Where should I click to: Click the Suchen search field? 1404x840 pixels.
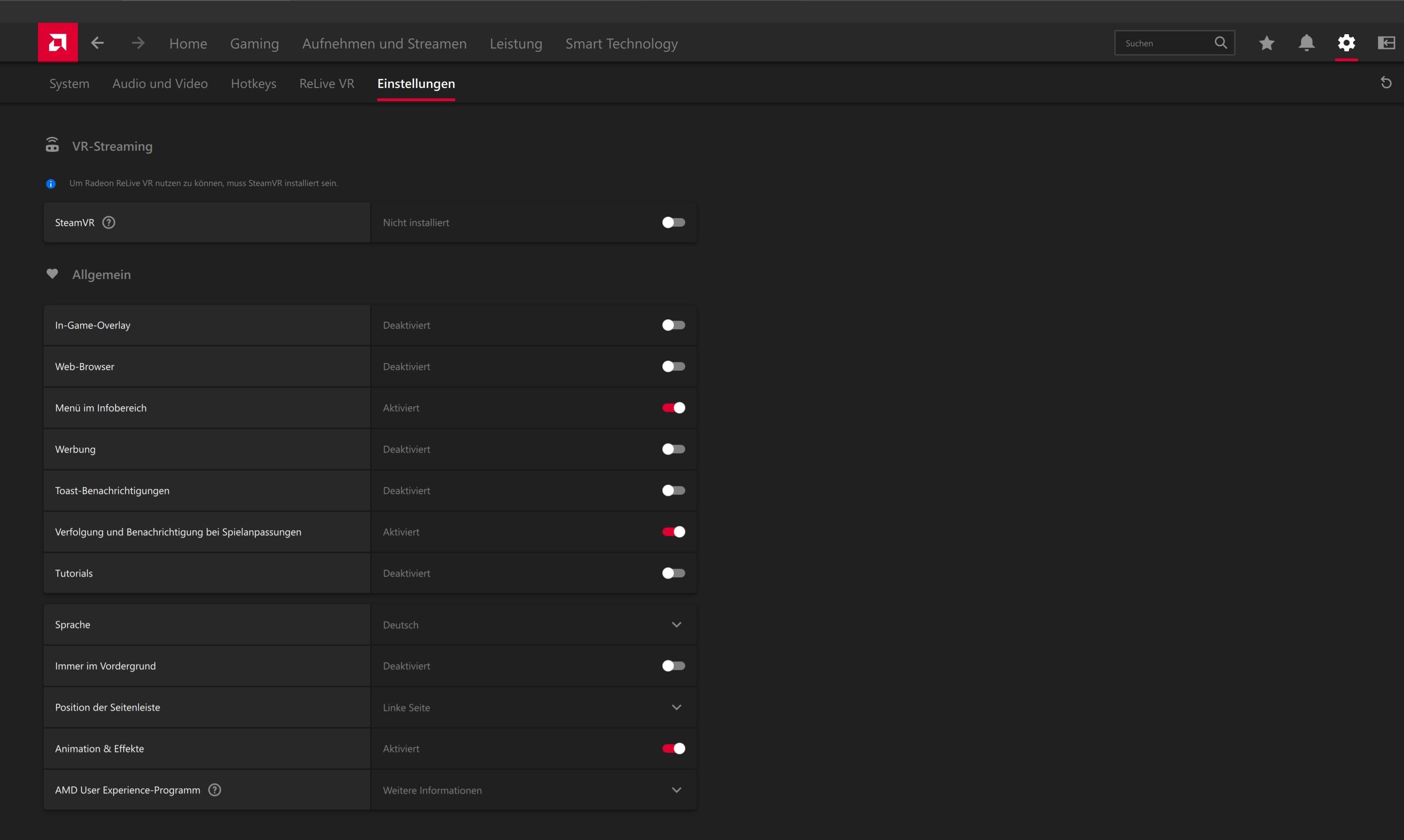[1174, 43]
